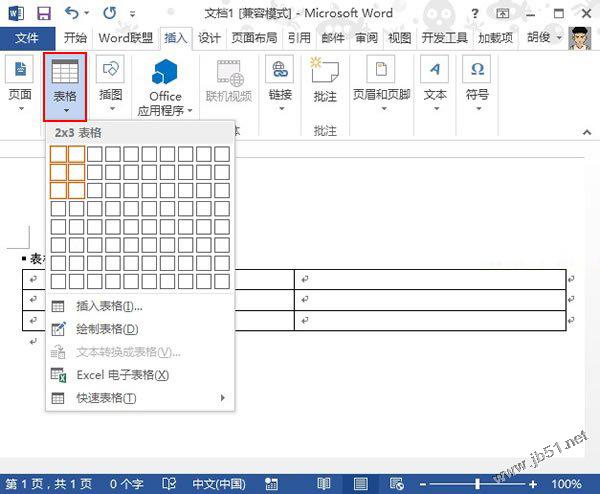Image resolution: width=600 pixels, height=494 pixels.
Task: Click the Text (文本) icon
Action: [x=434, y=69]
